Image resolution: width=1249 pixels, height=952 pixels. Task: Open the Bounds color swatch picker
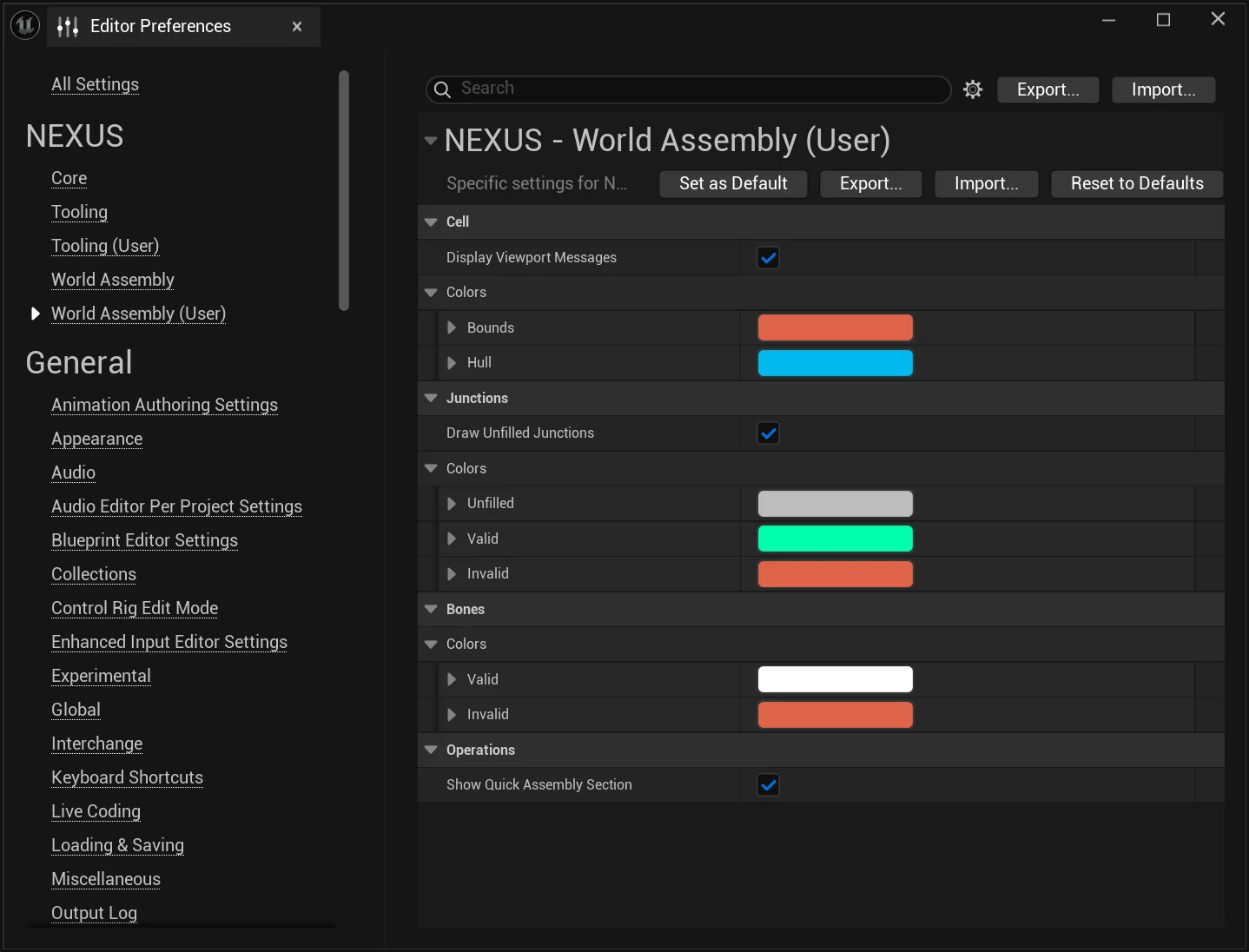click(836, 327)
